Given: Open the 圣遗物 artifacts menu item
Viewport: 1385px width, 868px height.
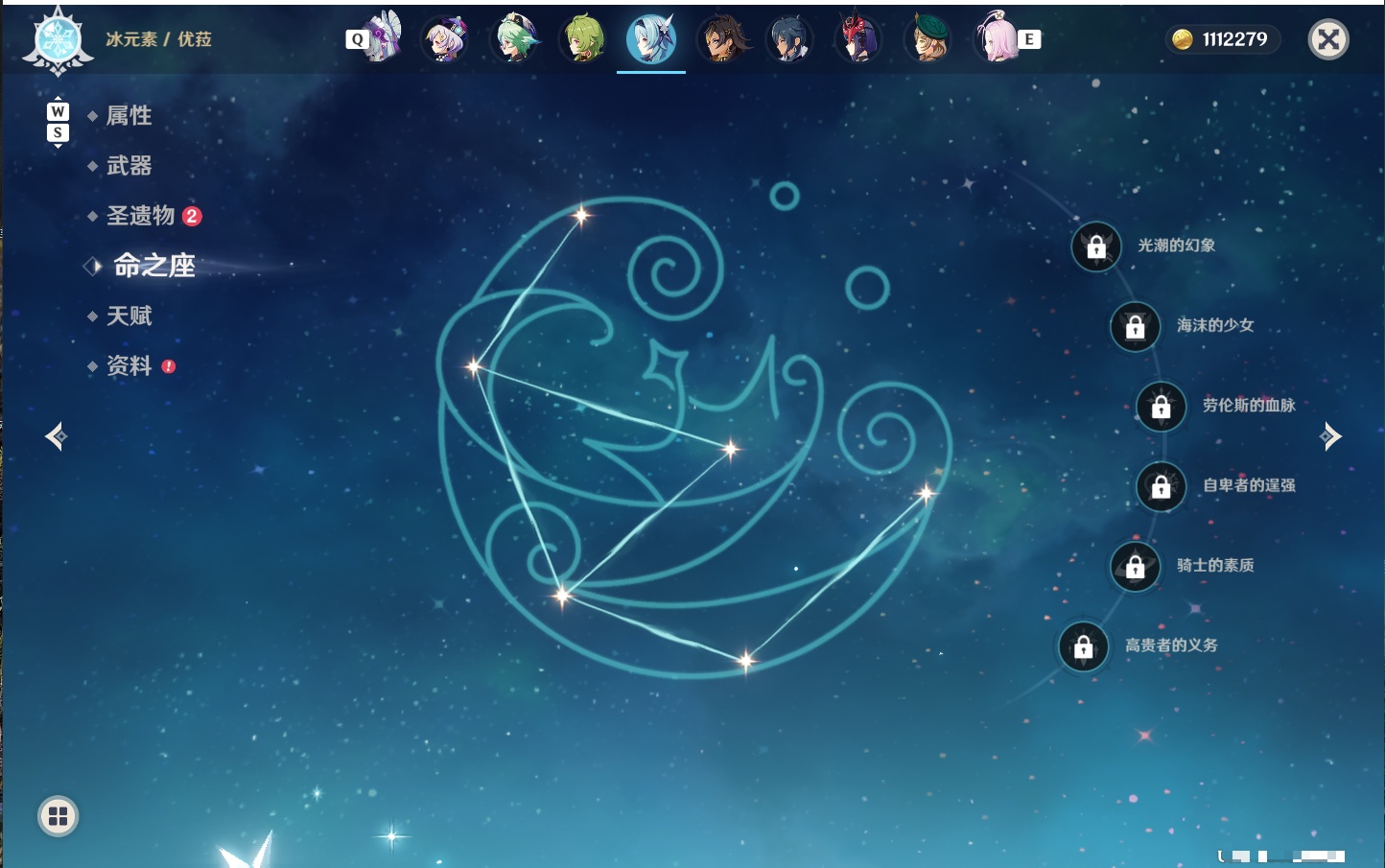Looking at the screenshot, I should coord(140,216).
